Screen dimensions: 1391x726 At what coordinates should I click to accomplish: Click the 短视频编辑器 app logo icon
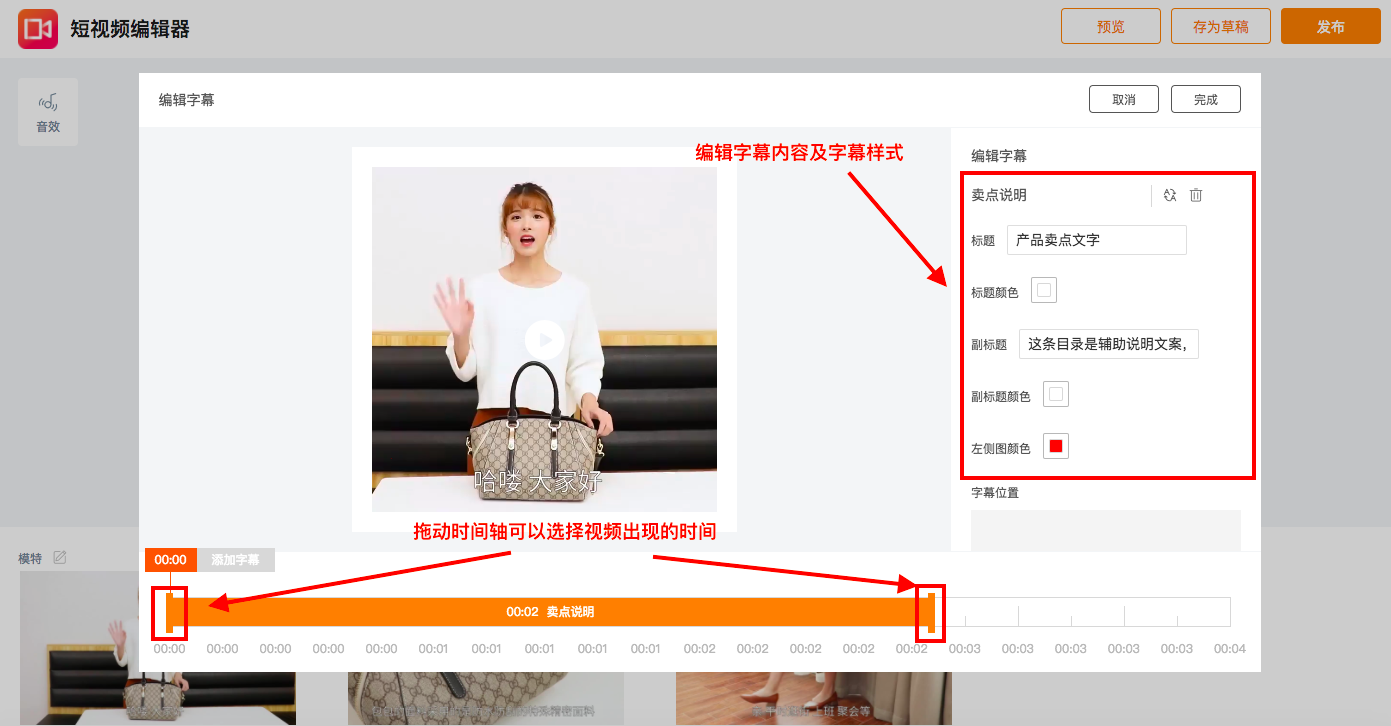tap(38, 28)
